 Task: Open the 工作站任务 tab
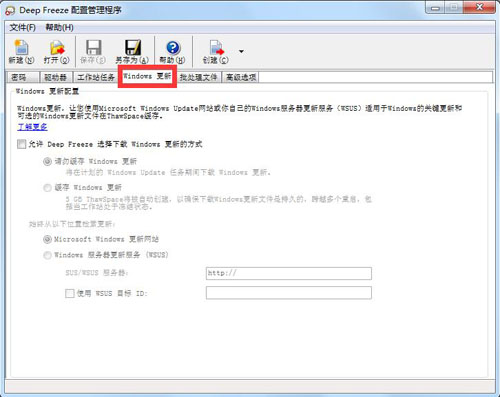tap(96, 77)
